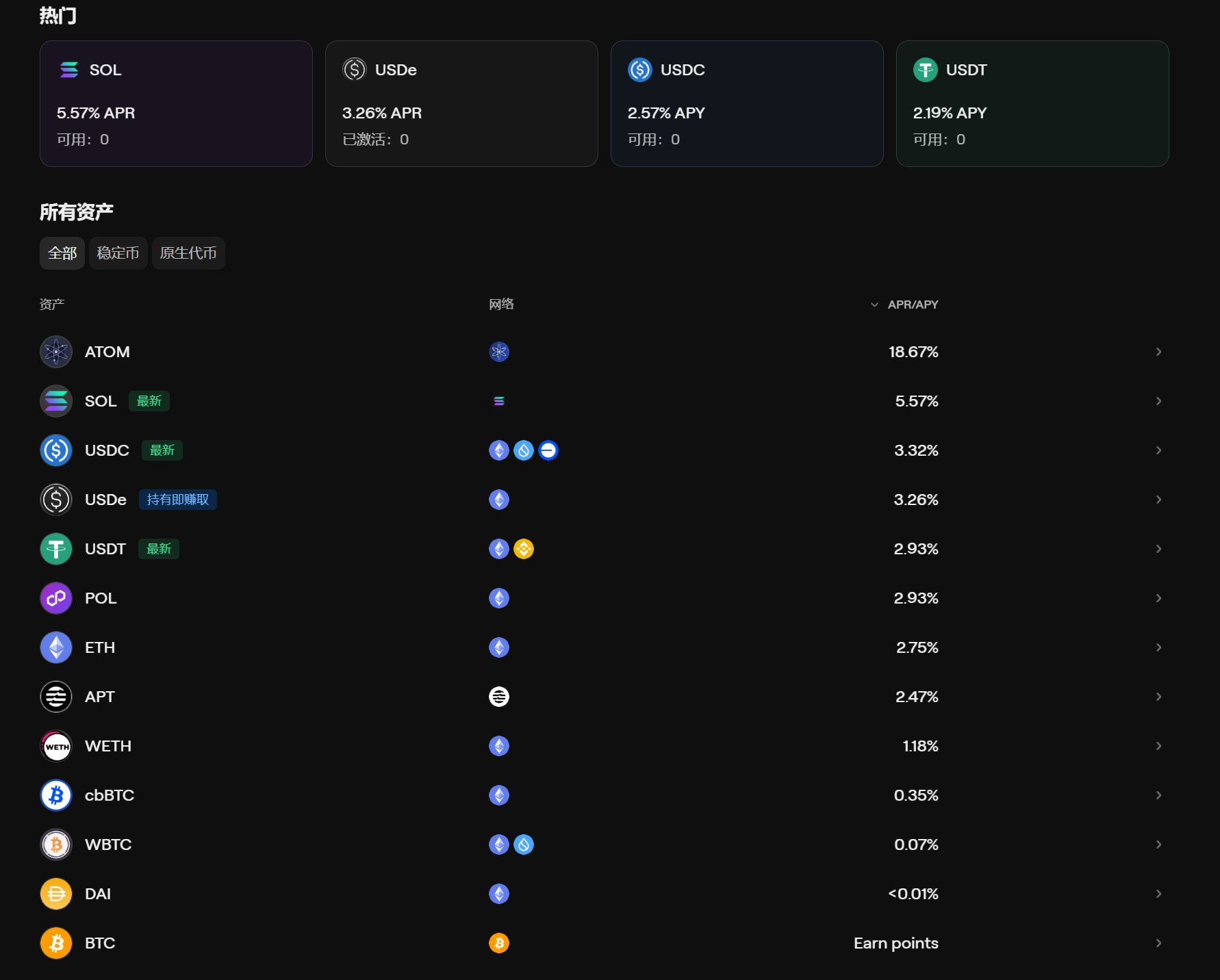Click the ETH coin icon
1220x980 pixels.
[56, 647]
